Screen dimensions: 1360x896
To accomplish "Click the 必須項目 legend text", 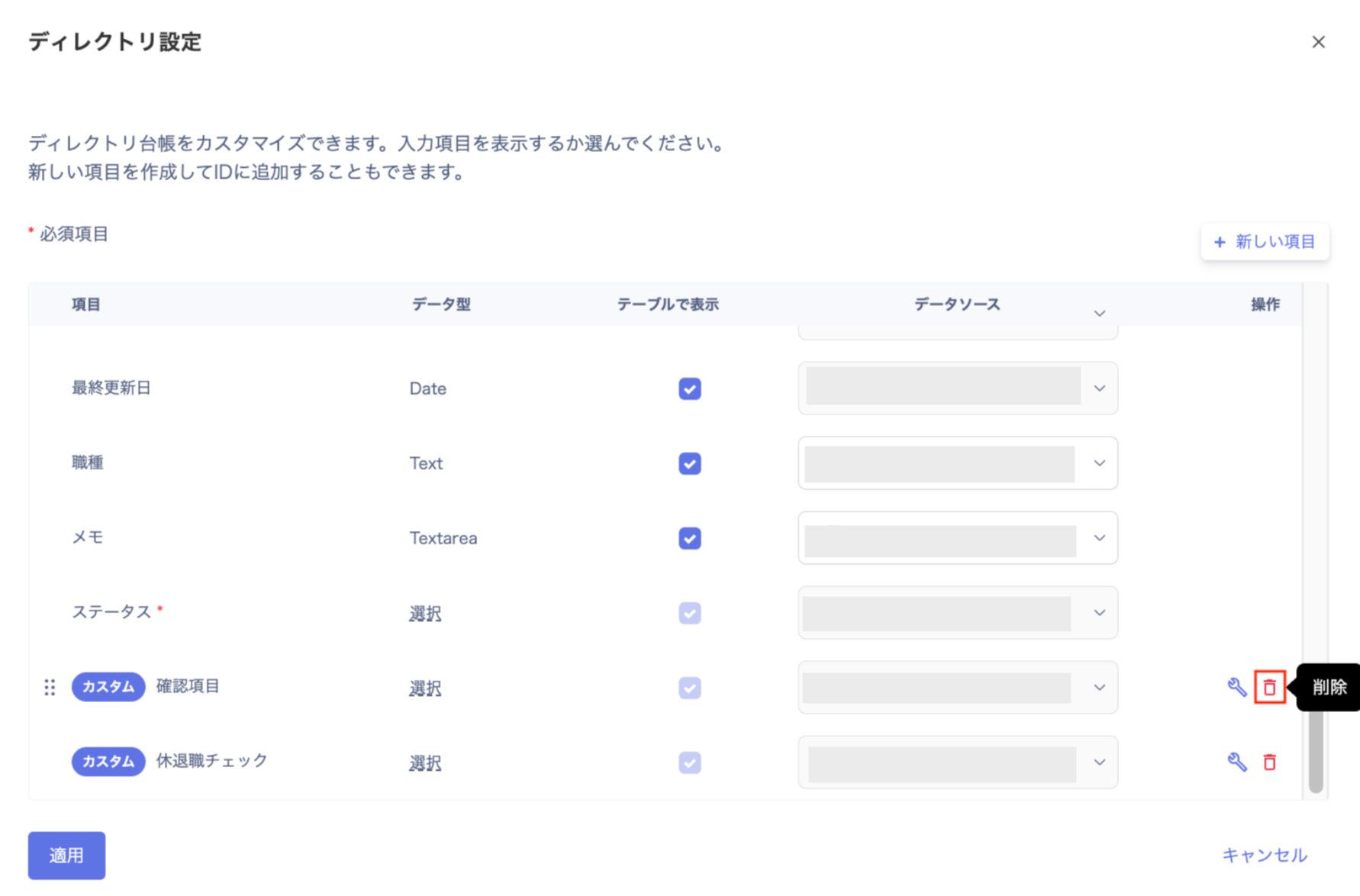I will [74, 234].
